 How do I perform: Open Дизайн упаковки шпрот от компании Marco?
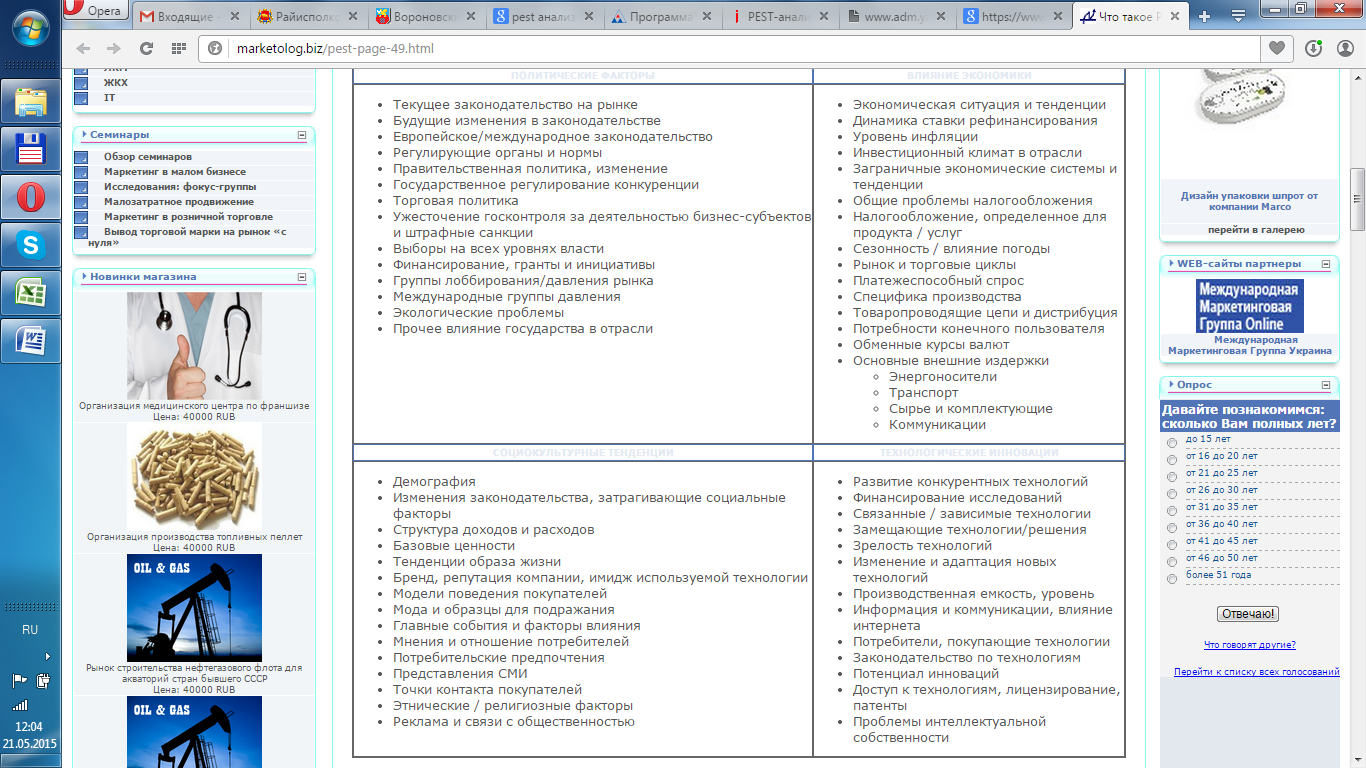[1250, 201]
